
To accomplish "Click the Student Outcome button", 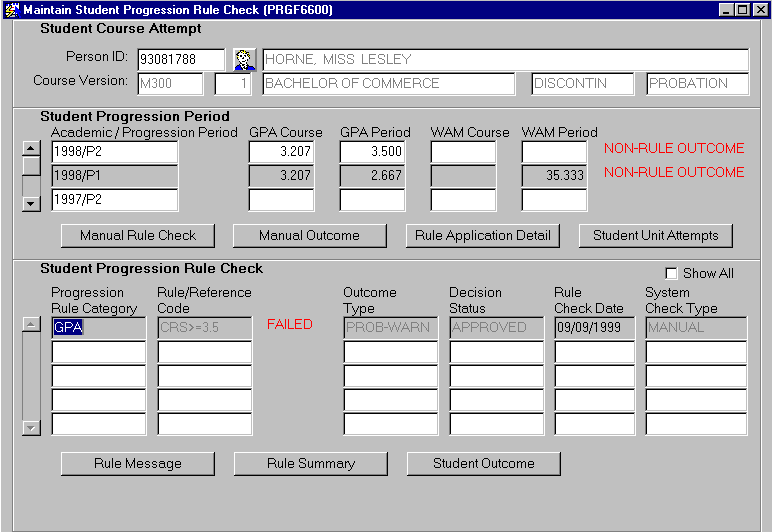I will click(483, 464).
